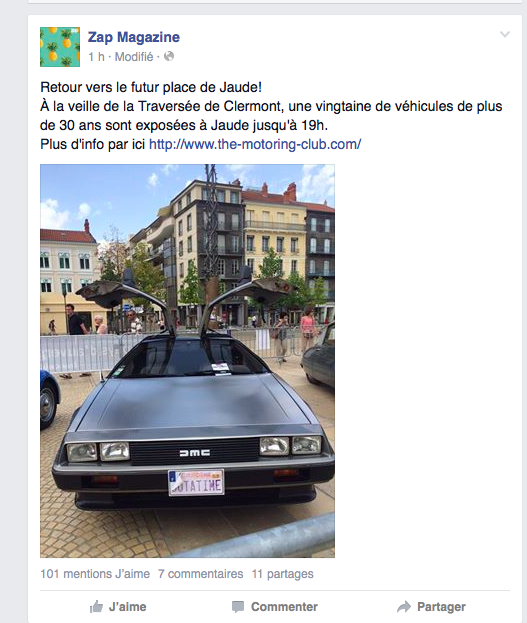The width and height of the screenshot is (527, 623).
Task: Click the OUTATIME license plate in photo
Action: [196, 483]
